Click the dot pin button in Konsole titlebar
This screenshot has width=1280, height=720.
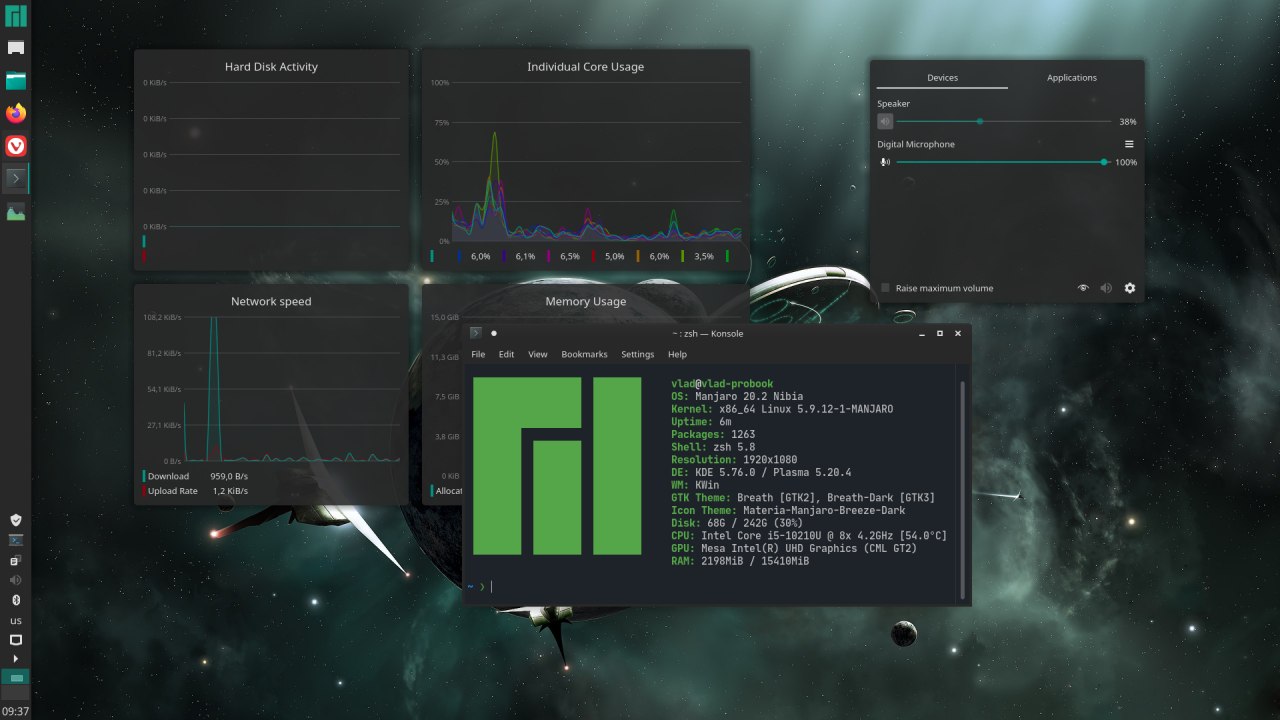[494, 333]
